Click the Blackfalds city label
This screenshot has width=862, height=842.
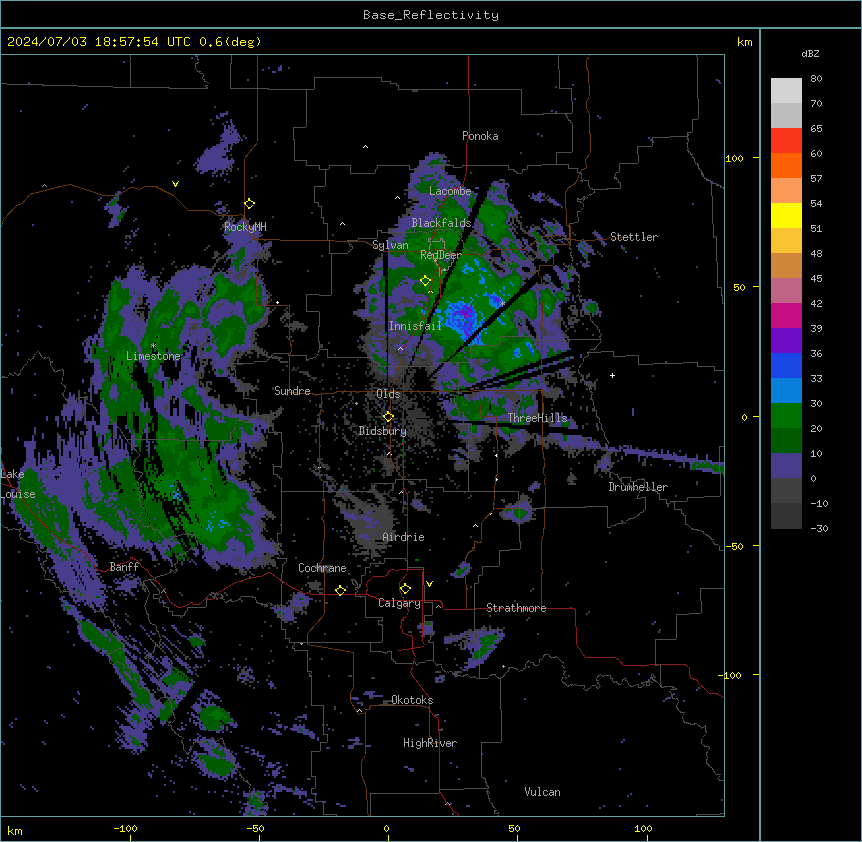[x=441, y=223]
